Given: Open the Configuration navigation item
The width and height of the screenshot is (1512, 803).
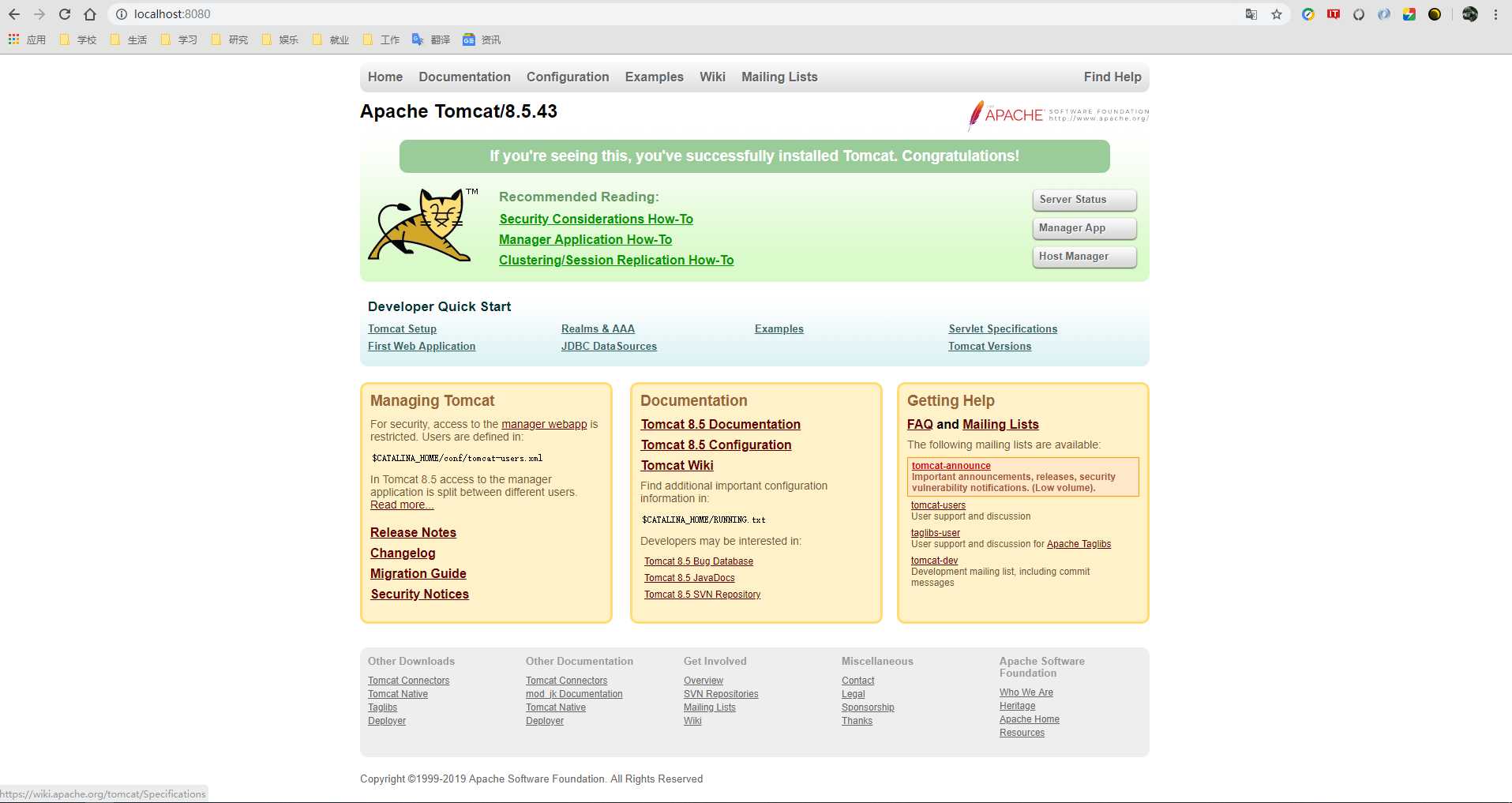Looking at the screenshot, I should pyautogui.click(x=568, y=77).
